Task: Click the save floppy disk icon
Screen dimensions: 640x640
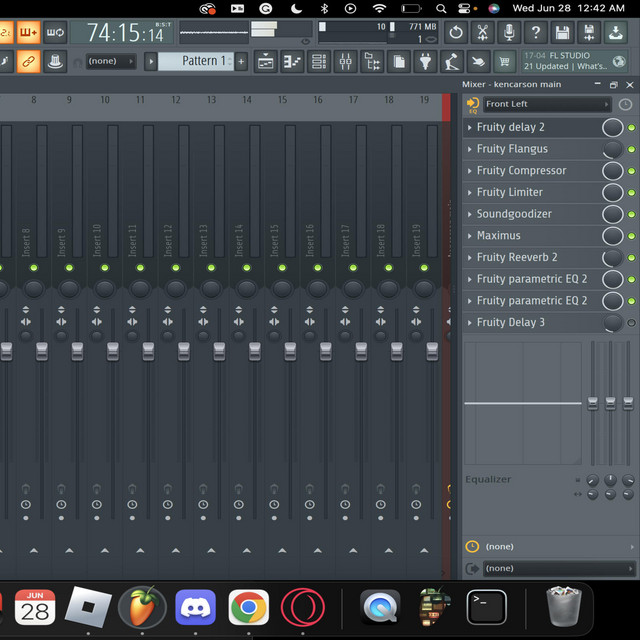Action: pos(562,33)
